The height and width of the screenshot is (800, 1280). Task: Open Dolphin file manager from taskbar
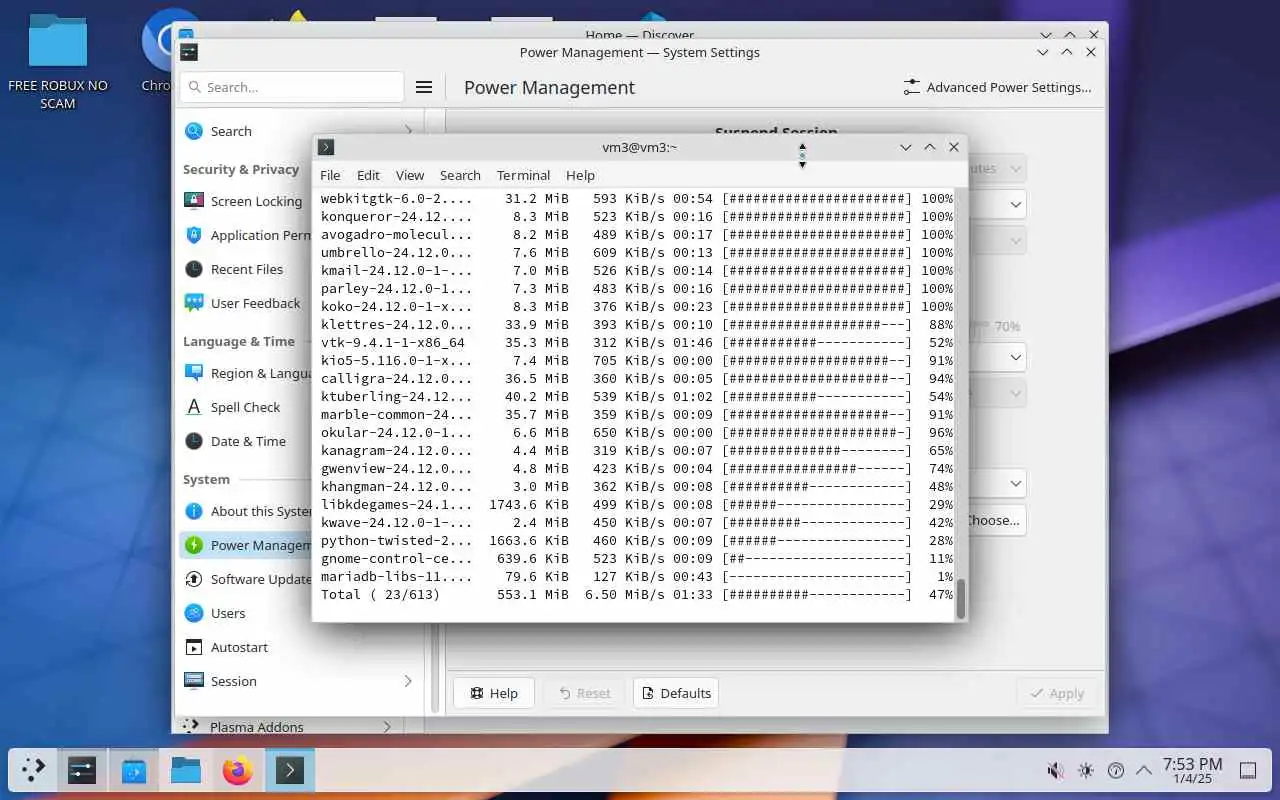pyautogui.click(x=186, y=770)
